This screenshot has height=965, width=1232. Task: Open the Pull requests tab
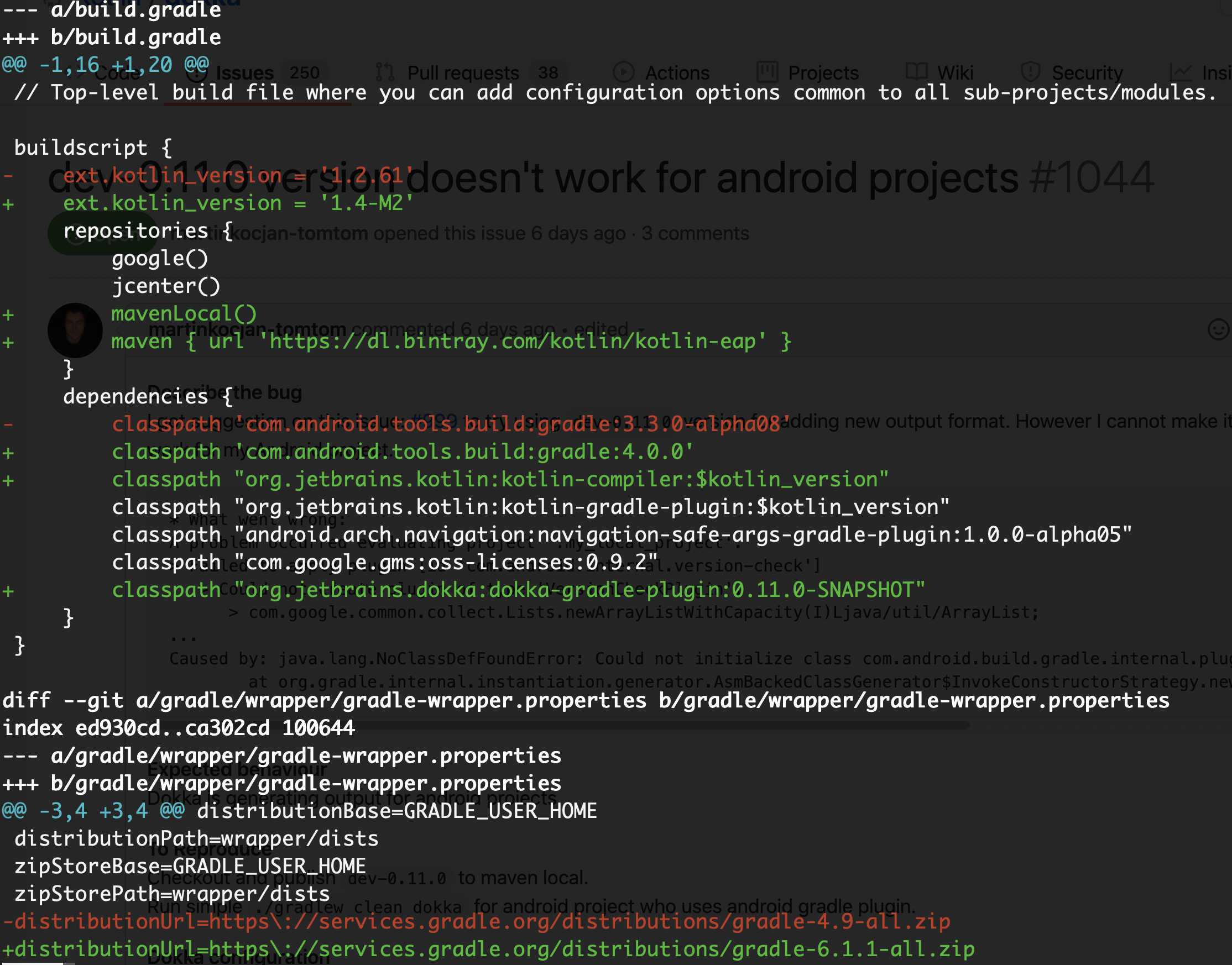pos(472,73)
